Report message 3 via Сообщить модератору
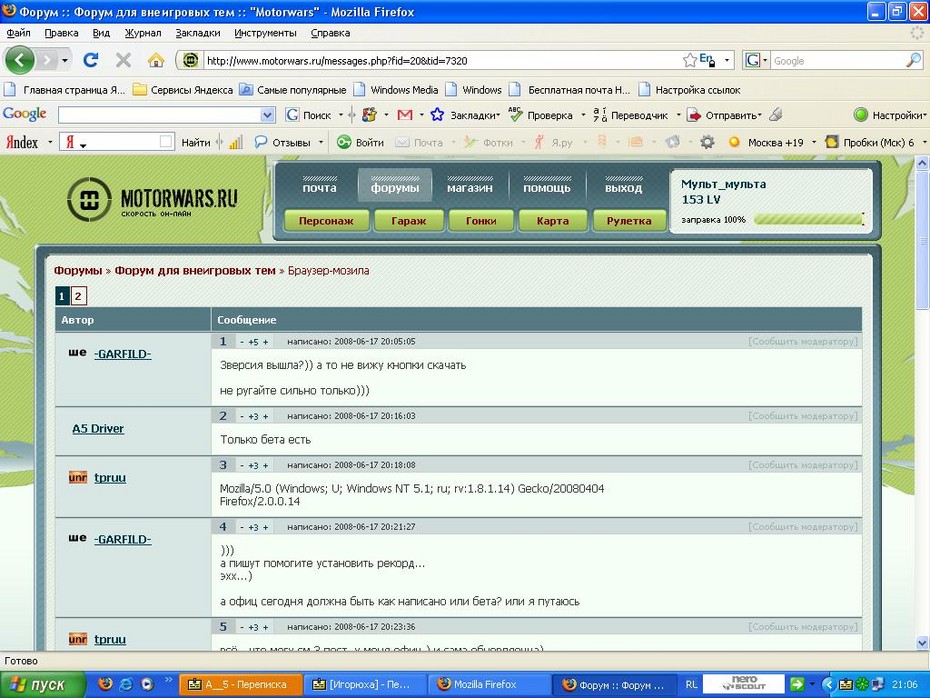The height and width of the screenshot is (698, 930). pos(802,465)
